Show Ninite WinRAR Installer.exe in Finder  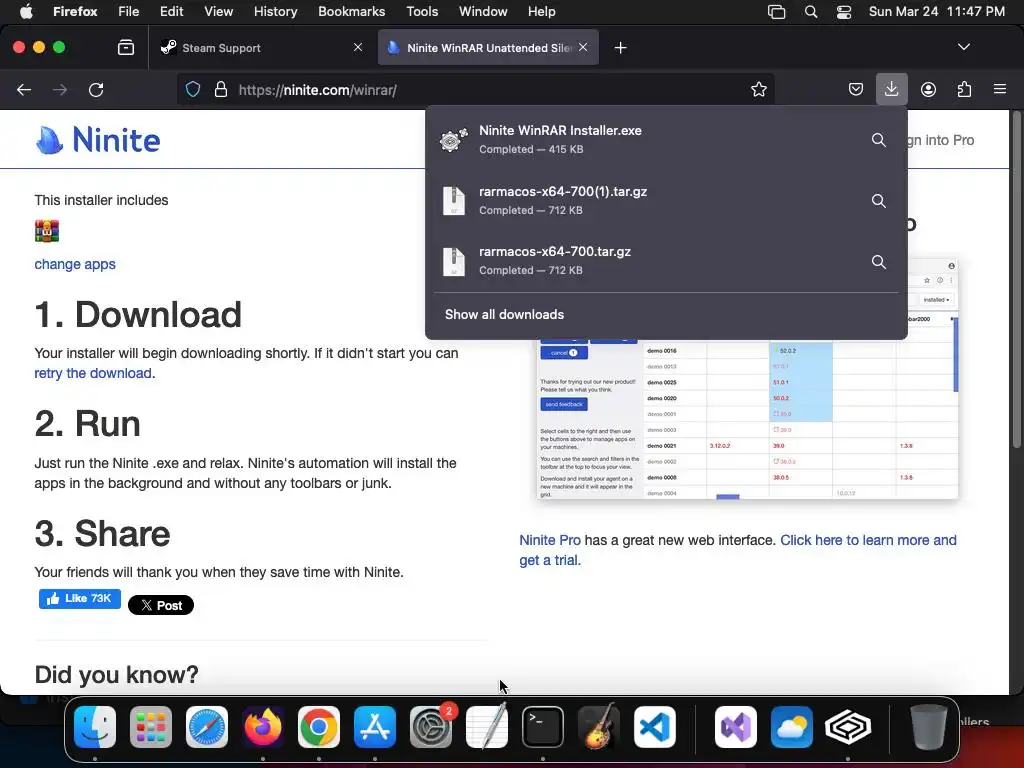point(878,140)
